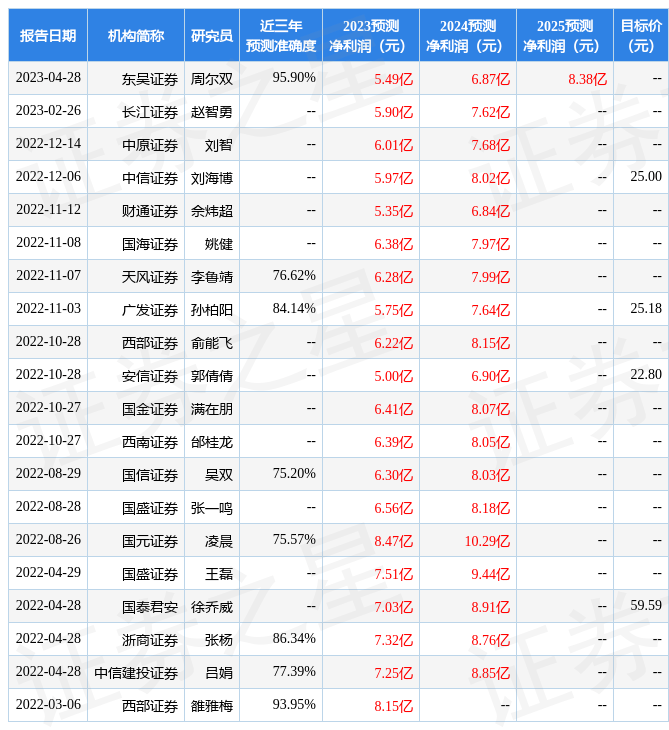669x730 pixels.
Task: Click the 2022-11-07 report date
Action: (49, 276)
